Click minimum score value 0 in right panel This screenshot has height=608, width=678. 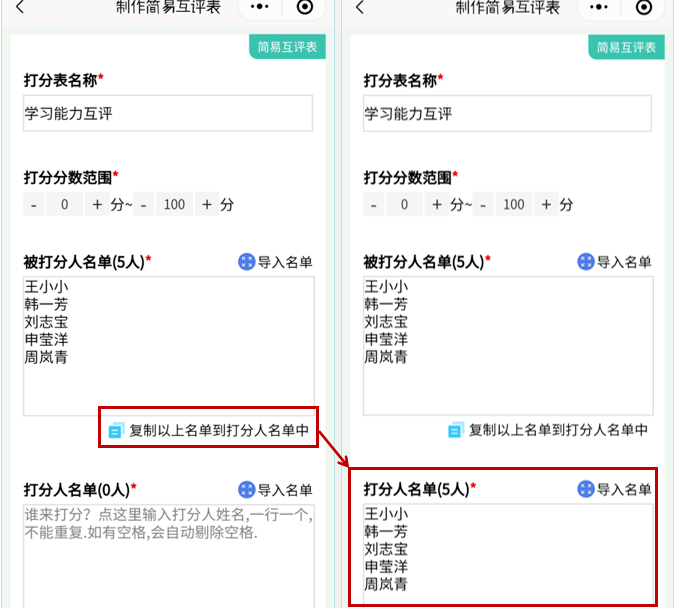pyautogui.click(x=404, y=204)
